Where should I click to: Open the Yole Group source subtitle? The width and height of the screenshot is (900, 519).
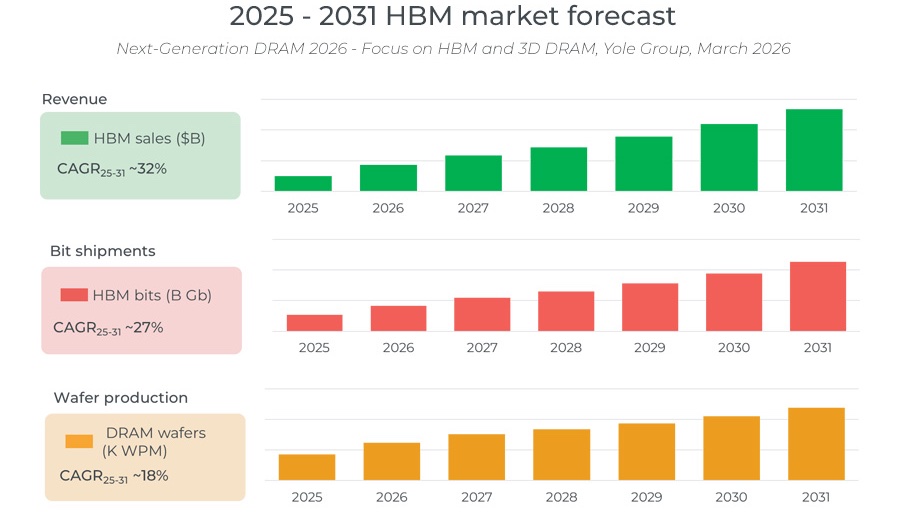pyautogui.click(x=452, y=49)
